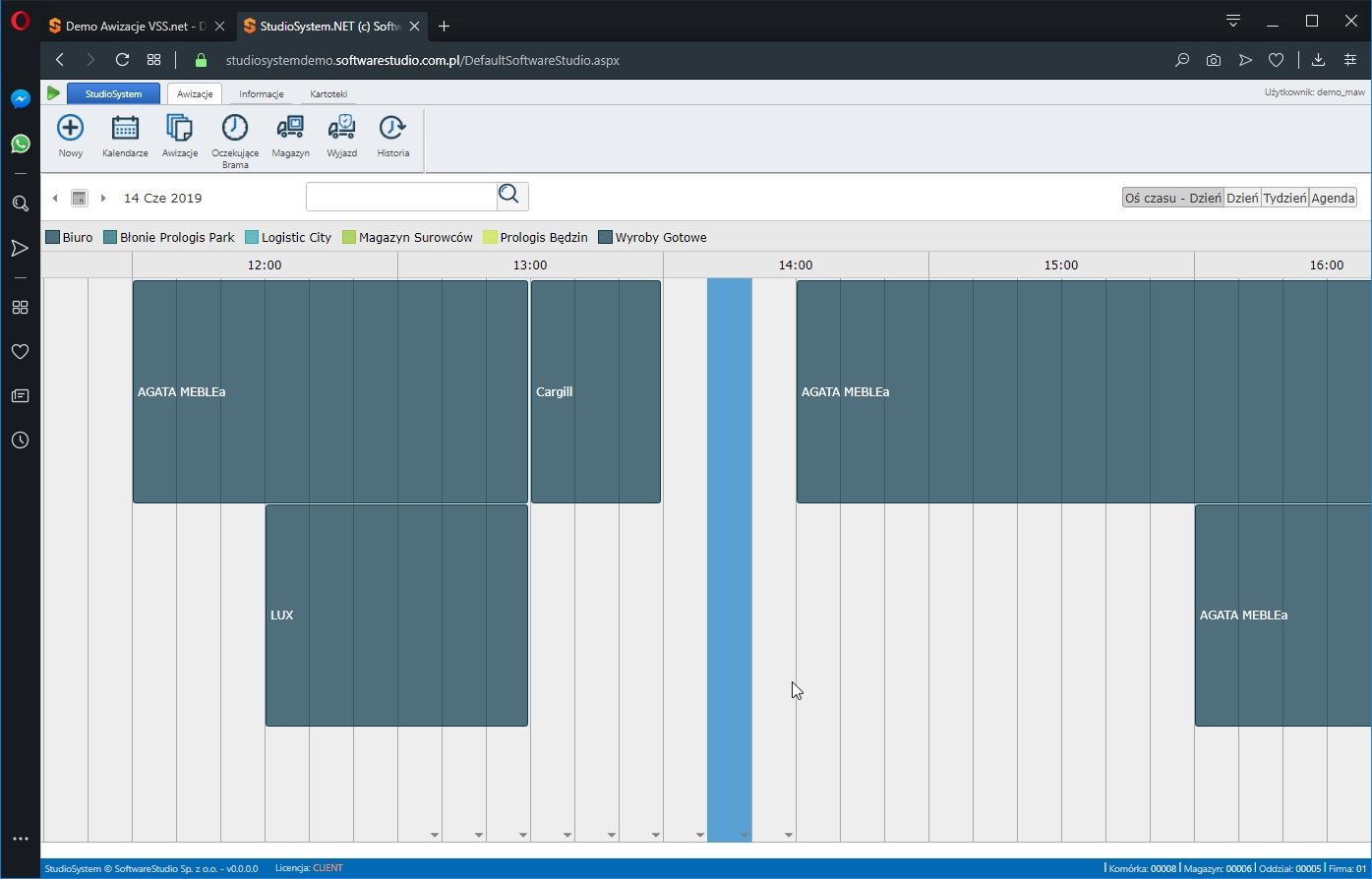Open the Awizacje documents tool

180,128
